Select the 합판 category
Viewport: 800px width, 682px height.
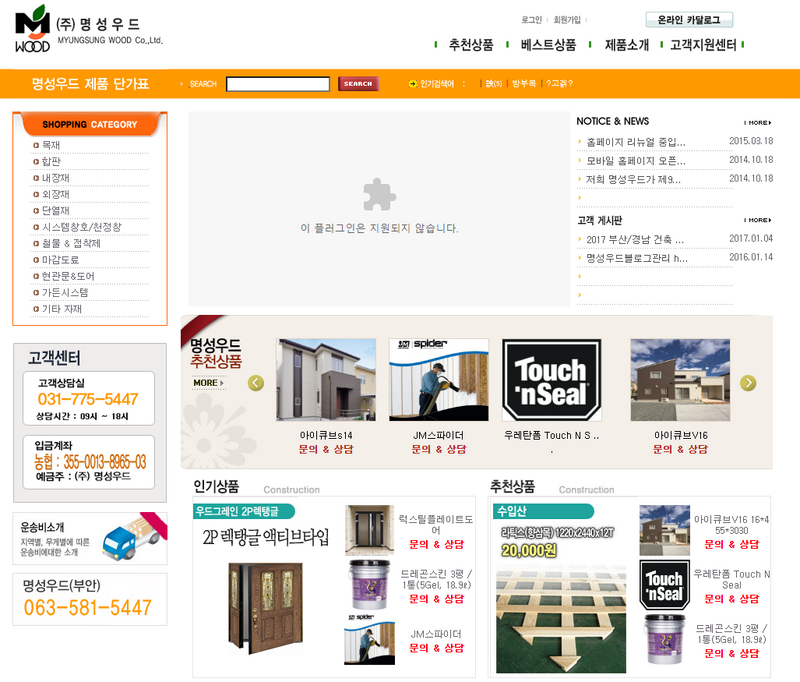51,162
